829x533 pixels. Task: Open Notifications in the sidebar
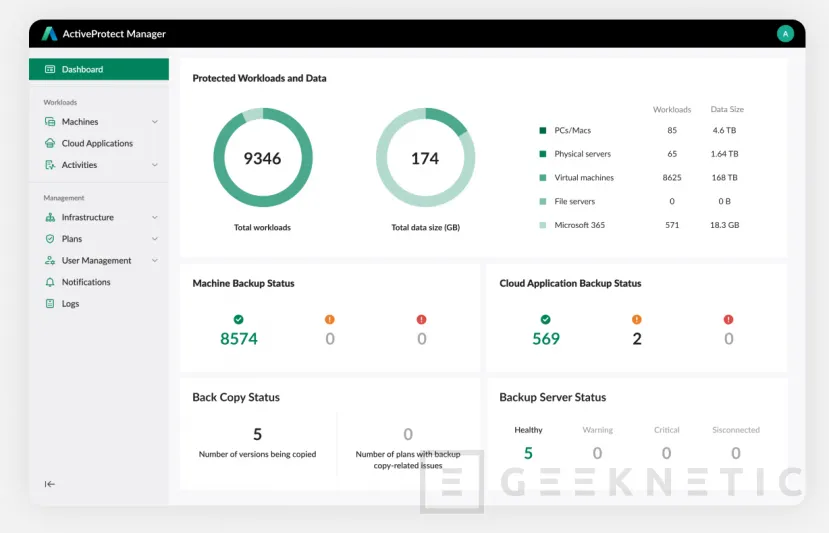[99, 282]
